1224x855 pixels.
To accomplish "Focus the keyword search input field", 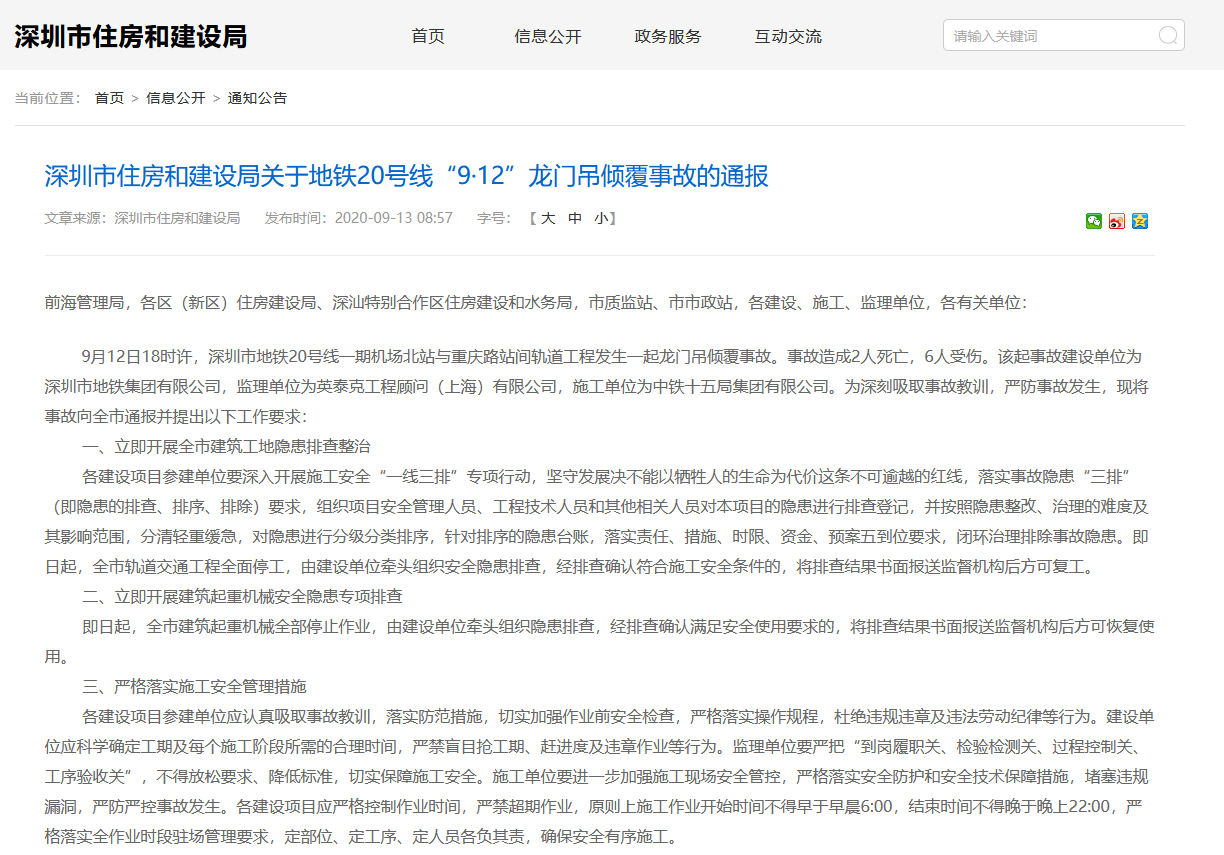I will coord(1050,36).
